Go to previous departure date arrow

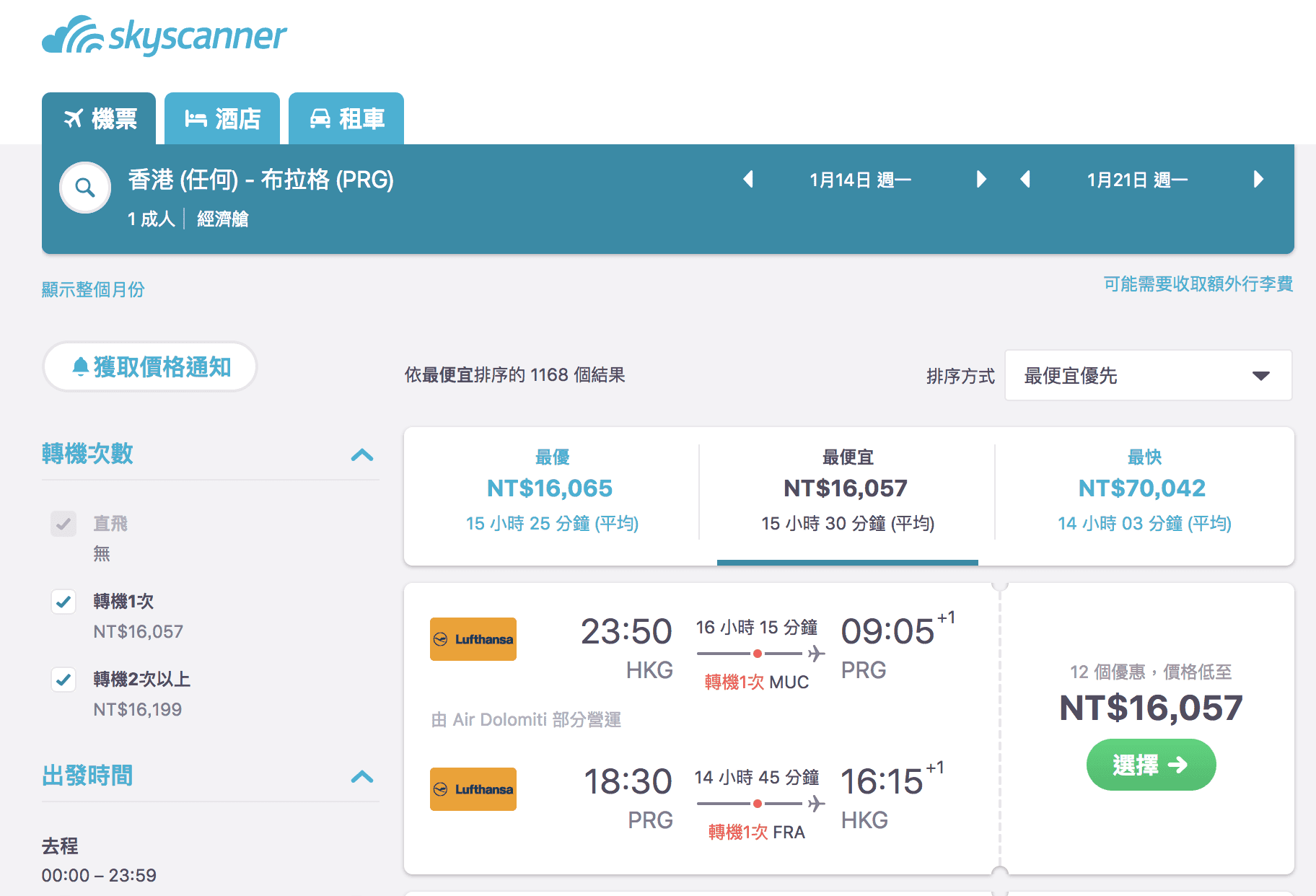[x=748, y=179]
